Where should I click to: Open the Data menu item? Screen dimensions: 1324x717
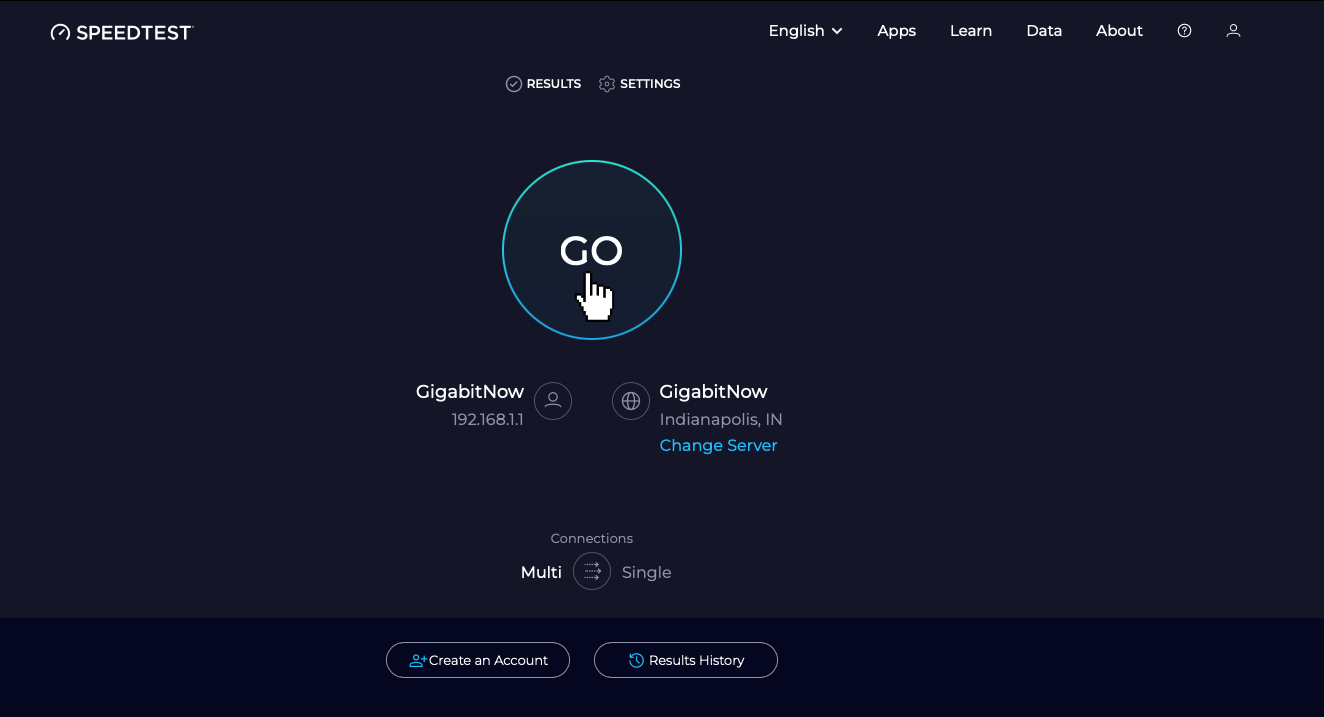(1044, 31)
